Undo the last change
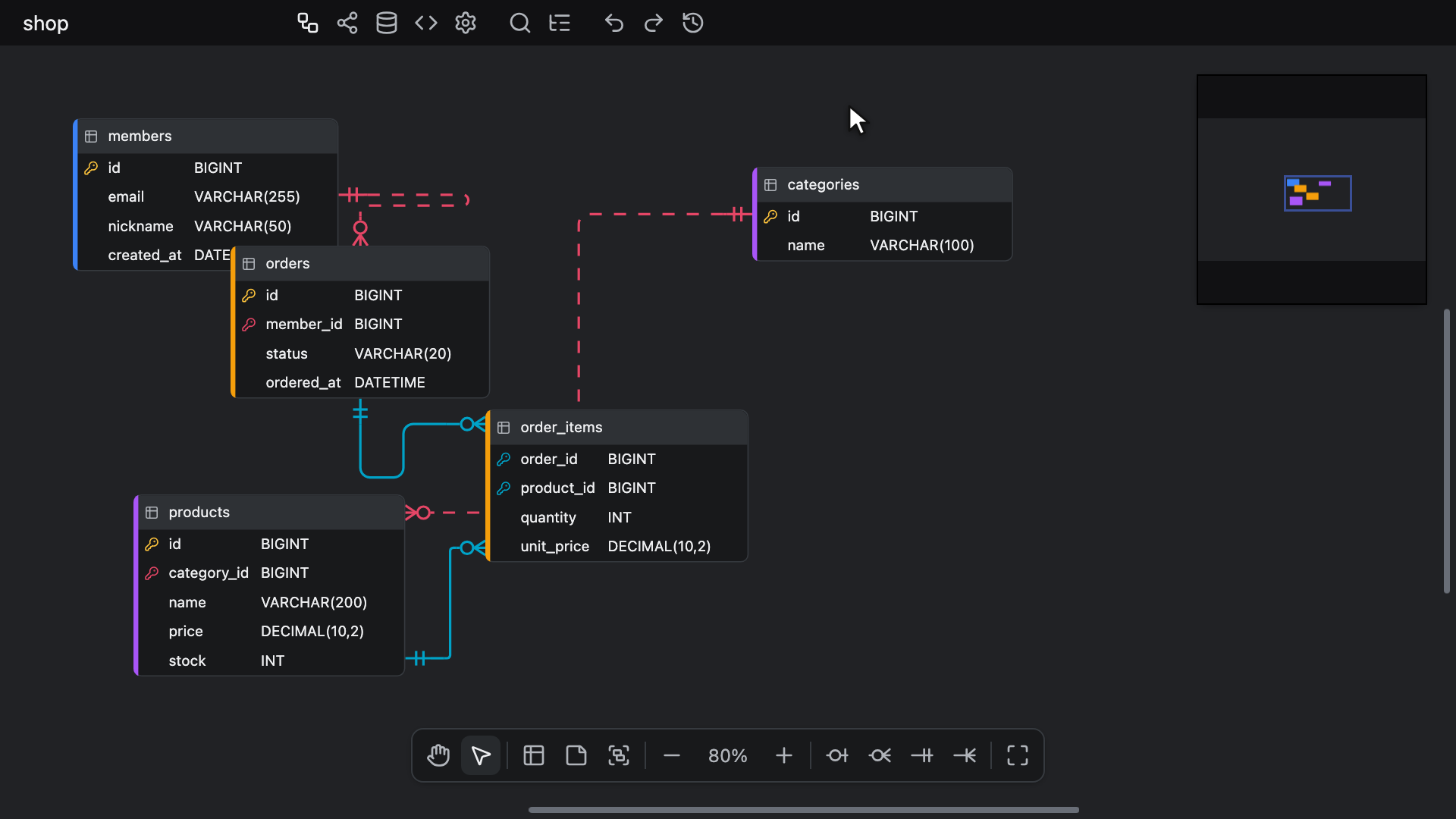The width and height of the screenshot is (1456, 819). [x=614, y=23]
